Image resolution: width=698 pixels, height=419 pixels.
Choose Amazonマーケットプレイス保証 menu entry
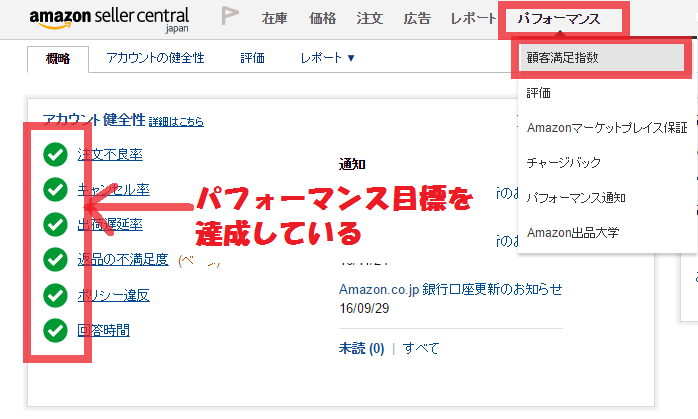point(607,128)
